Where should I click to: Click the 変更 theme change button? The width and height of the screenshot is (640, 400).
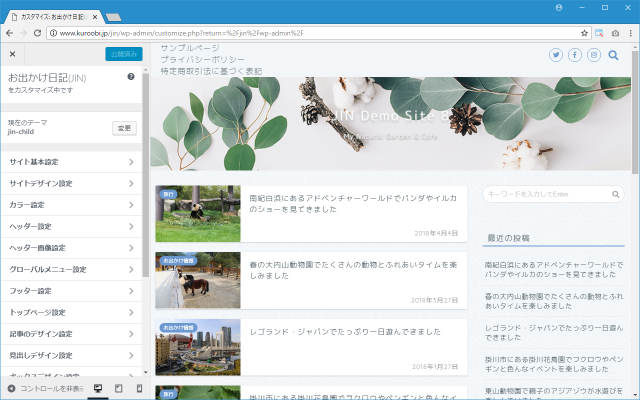[x=124, y=128]
